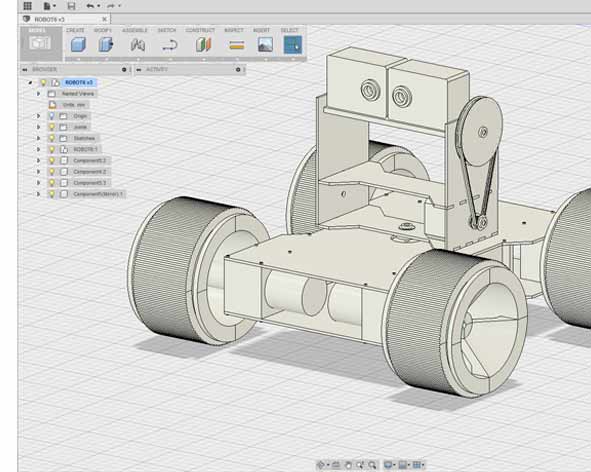591x472 pixels.
Task: Click the Insert image icon
Action: tap(265, 45)
